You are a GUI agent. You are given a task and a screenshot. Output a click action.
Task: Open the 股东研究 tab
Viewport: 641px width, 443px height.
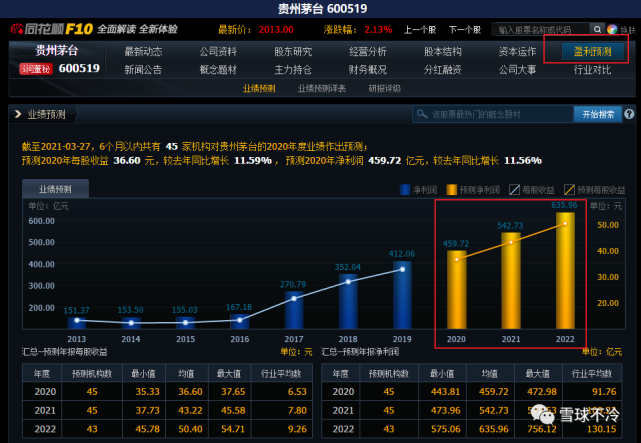[293, 51]
